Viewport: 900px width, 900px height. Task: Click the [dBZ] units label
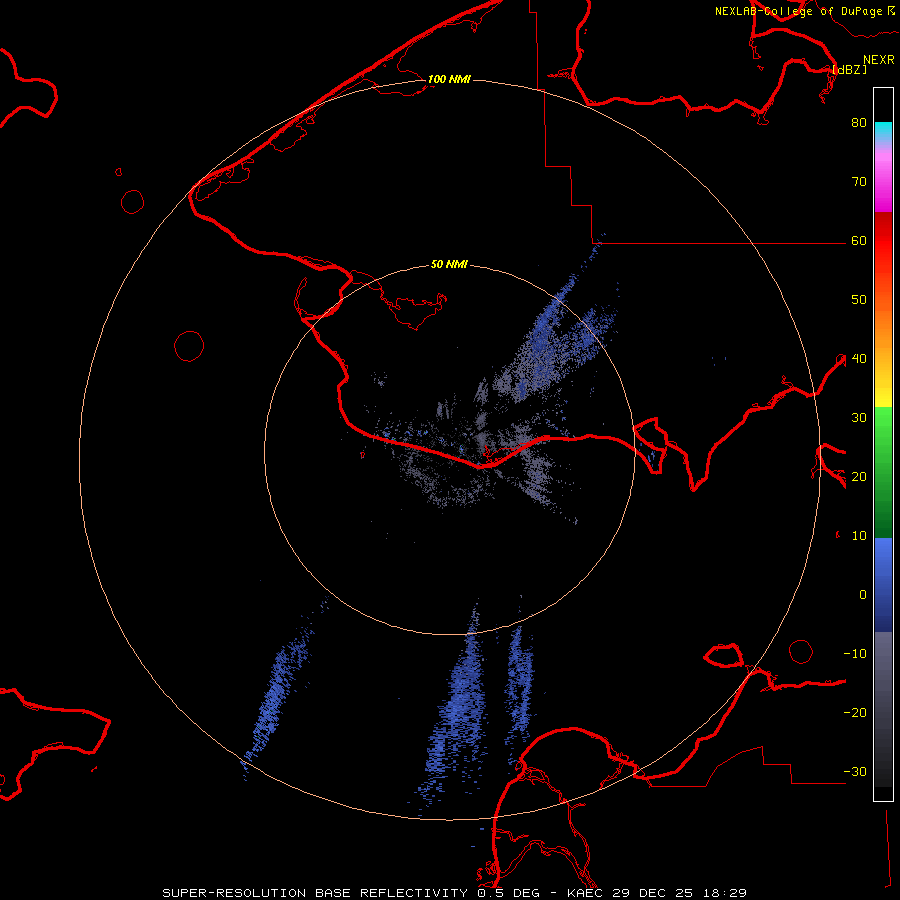pos(849,69)
